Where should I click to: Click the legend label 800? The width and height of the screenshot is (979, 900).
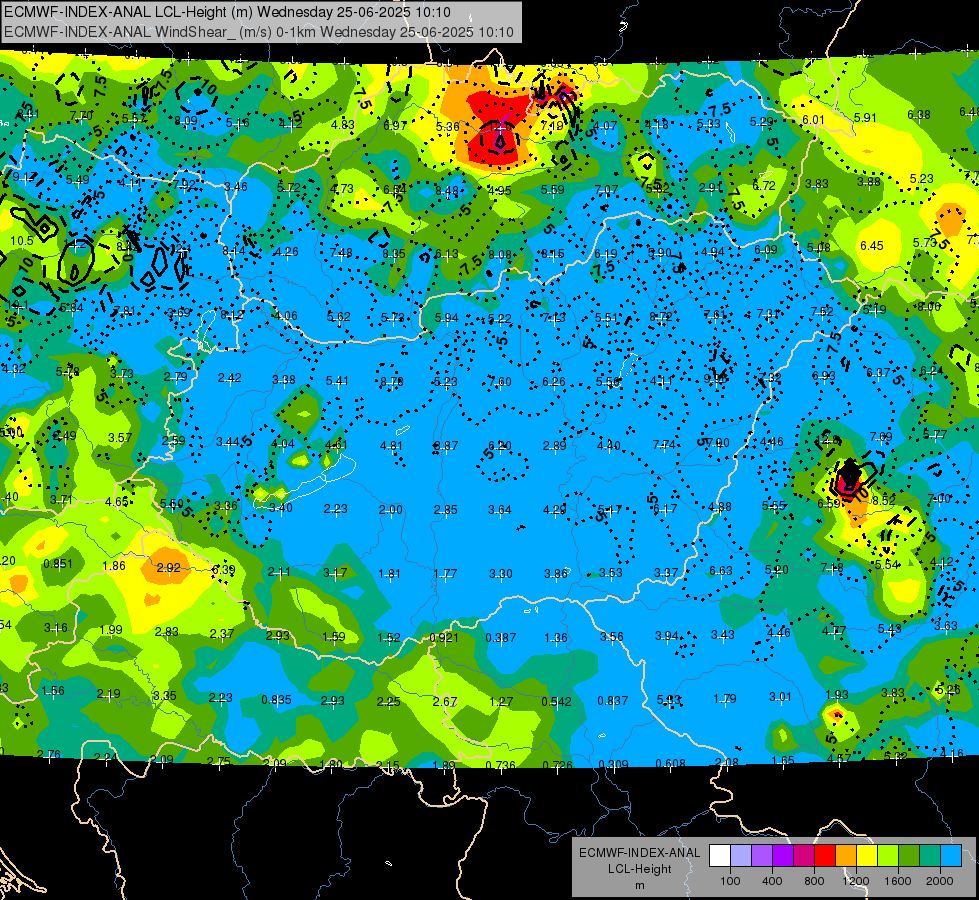point(815,881)
